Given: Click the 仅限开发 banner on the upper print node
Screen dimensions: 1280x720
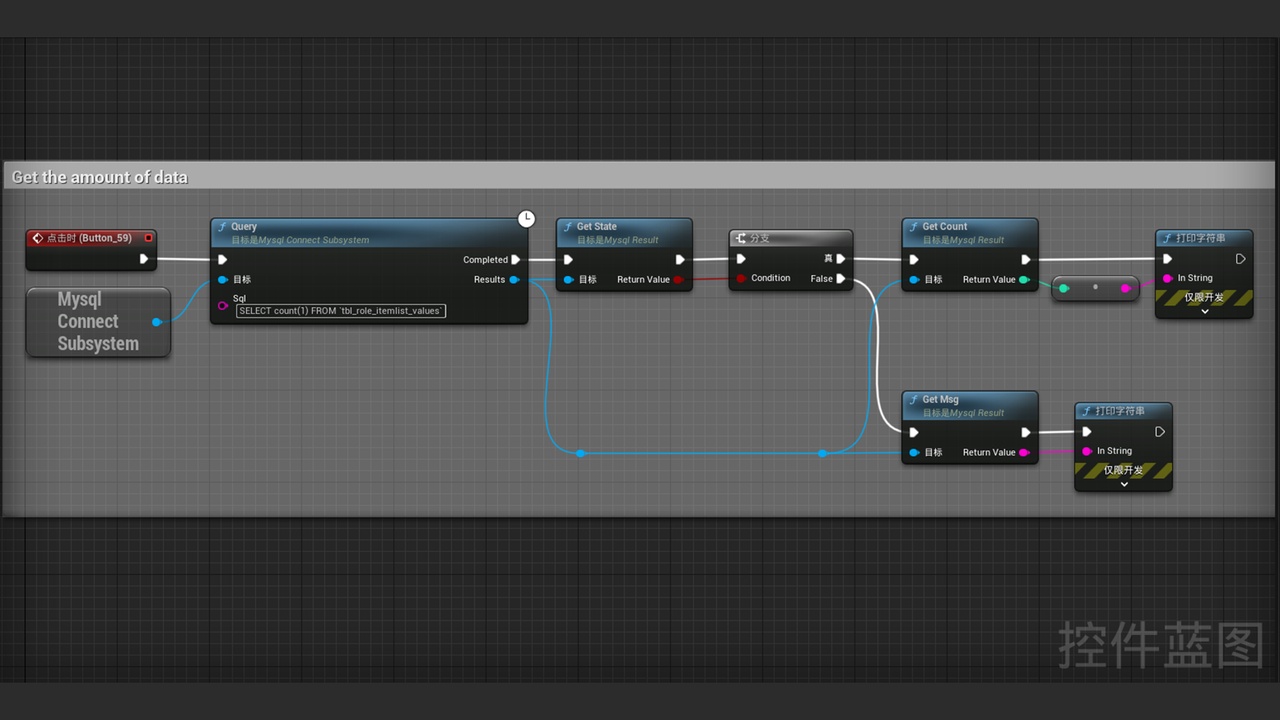Looking at the screenshot, I should tap(1204, 298).
